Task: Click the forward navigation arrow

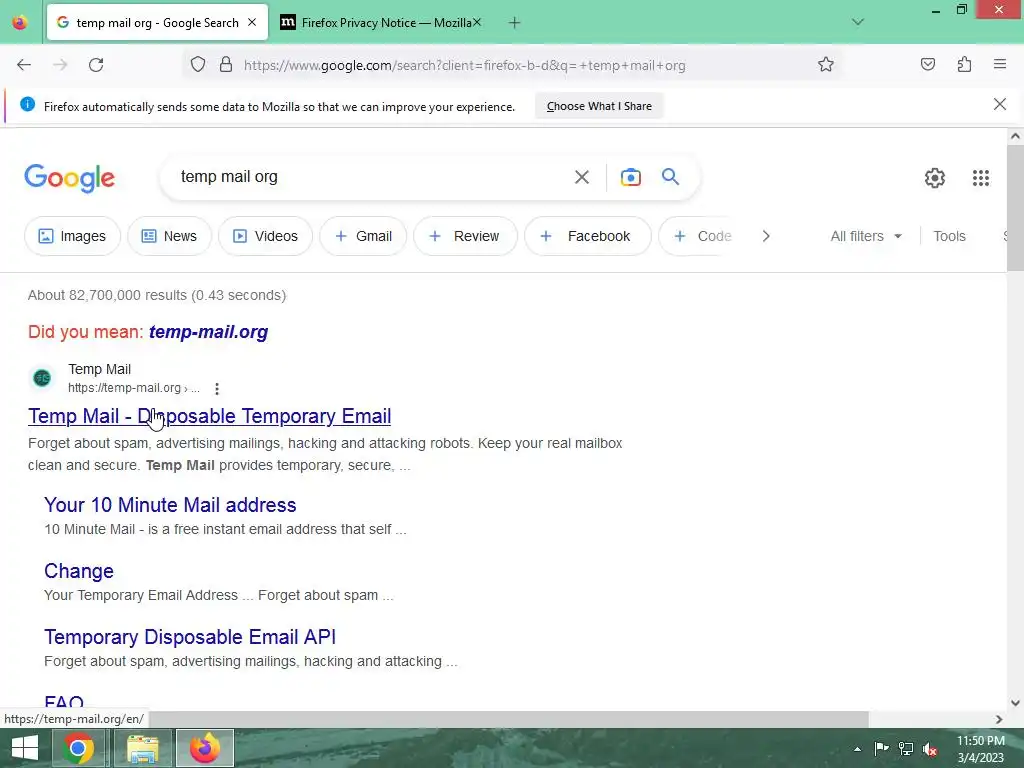Action: pos(60,65)
